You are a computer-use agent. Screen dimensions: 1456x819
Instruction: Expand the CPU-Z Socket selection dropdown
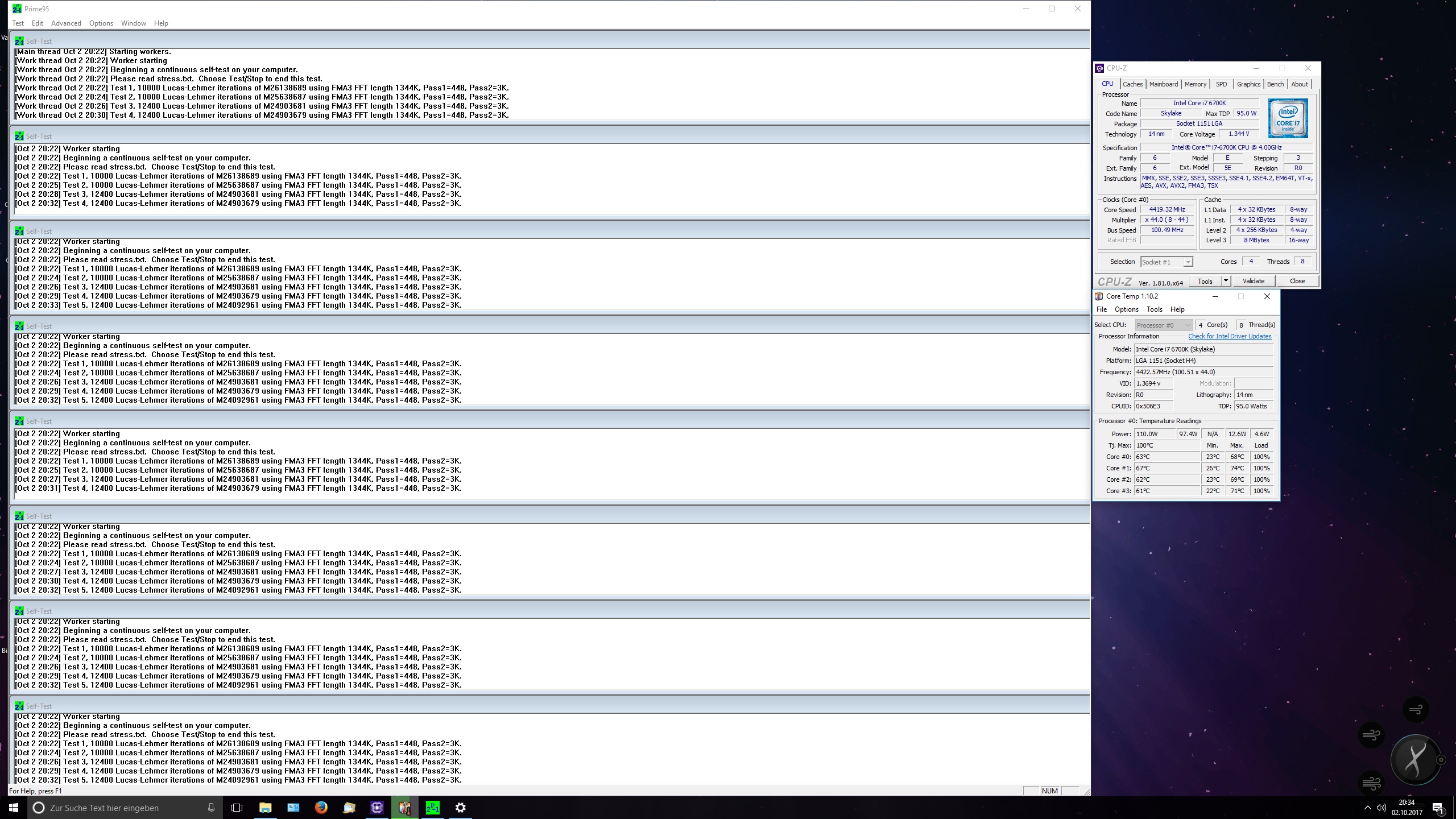(x=1188, y=262)
